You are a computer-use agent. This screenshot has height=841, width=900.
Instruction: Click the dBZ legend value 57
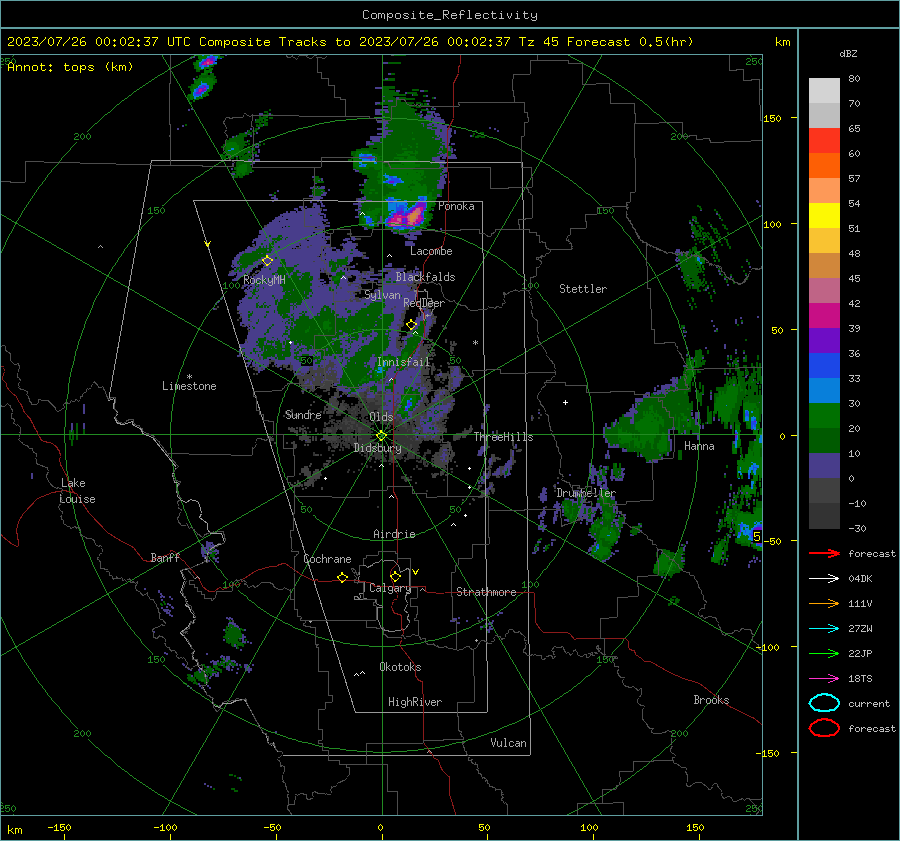[x=854, y=179]
